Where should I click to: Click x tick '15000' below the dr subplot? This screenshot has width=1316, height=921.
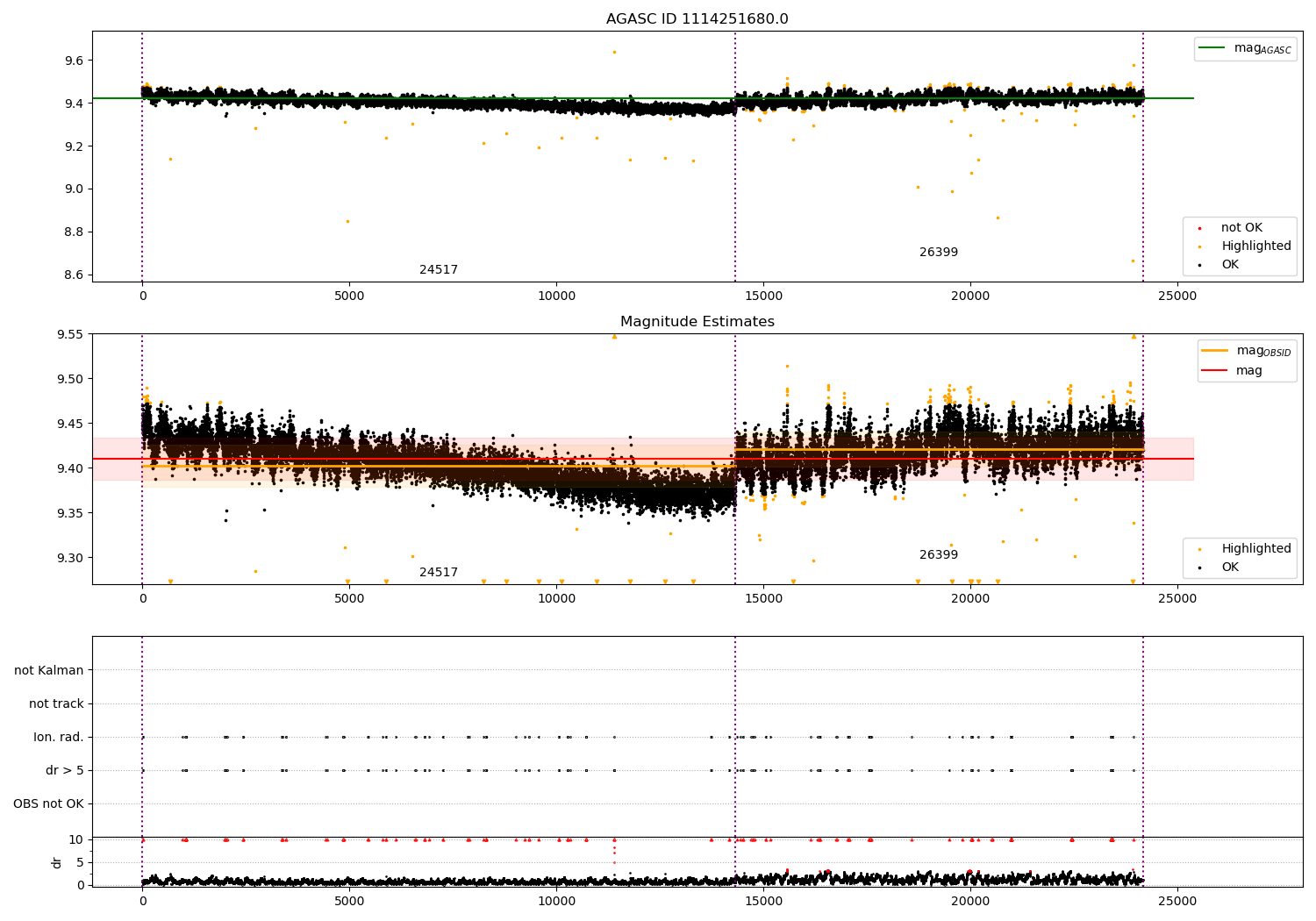tap(763, 902)
